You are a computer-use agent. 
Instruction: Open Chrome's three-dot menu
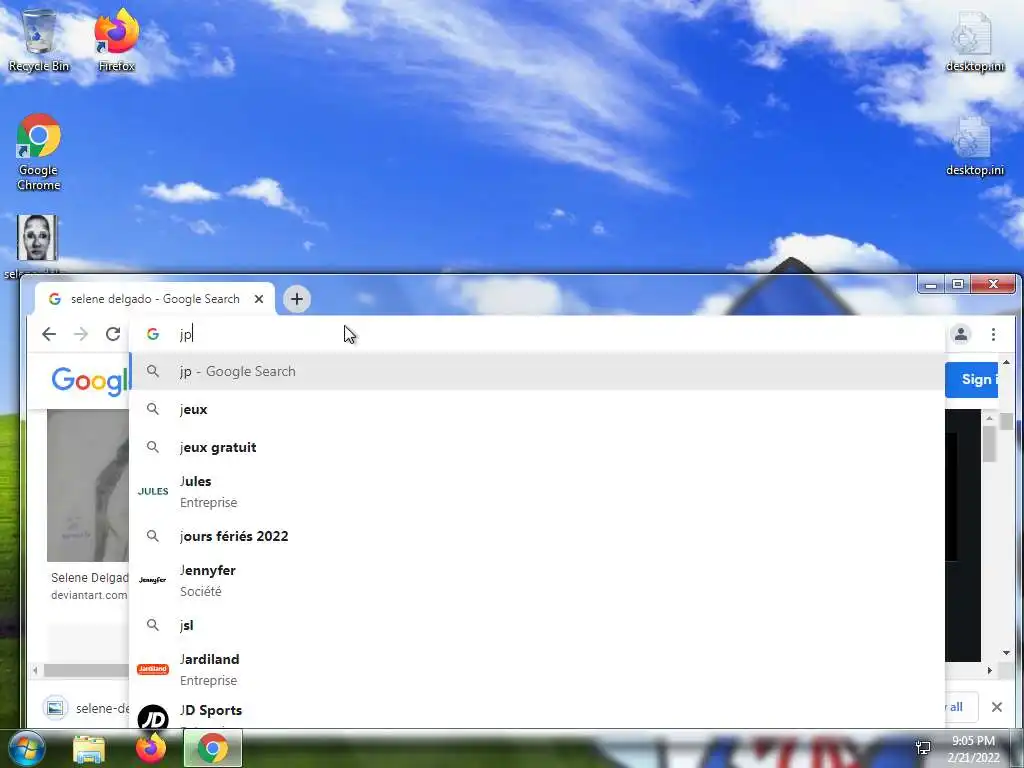[x=993, y=334]
